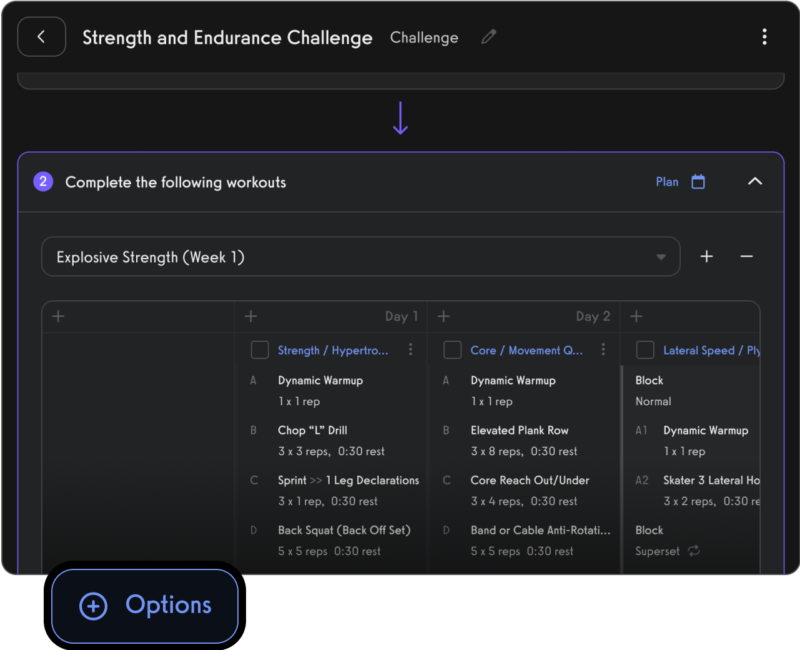Click the back arrow icon
The width and height of the screenshot is (800, 650).
41,36
